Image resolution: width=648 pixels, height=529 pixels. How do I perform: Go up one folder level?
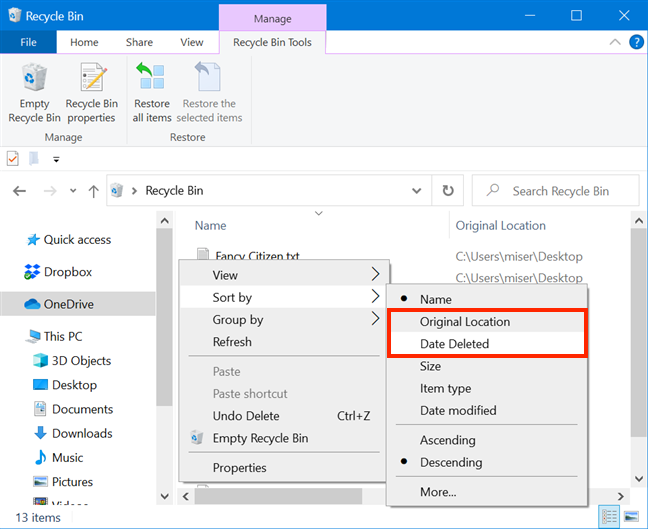click(94, 191)
